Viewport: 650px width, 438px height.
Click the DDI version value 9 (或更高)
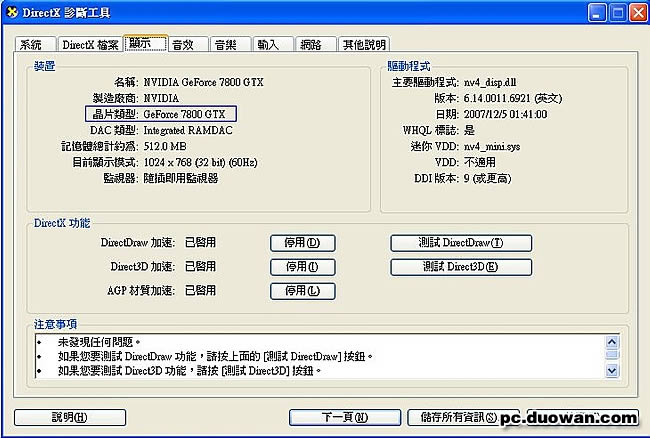click(x=488, y=179)
